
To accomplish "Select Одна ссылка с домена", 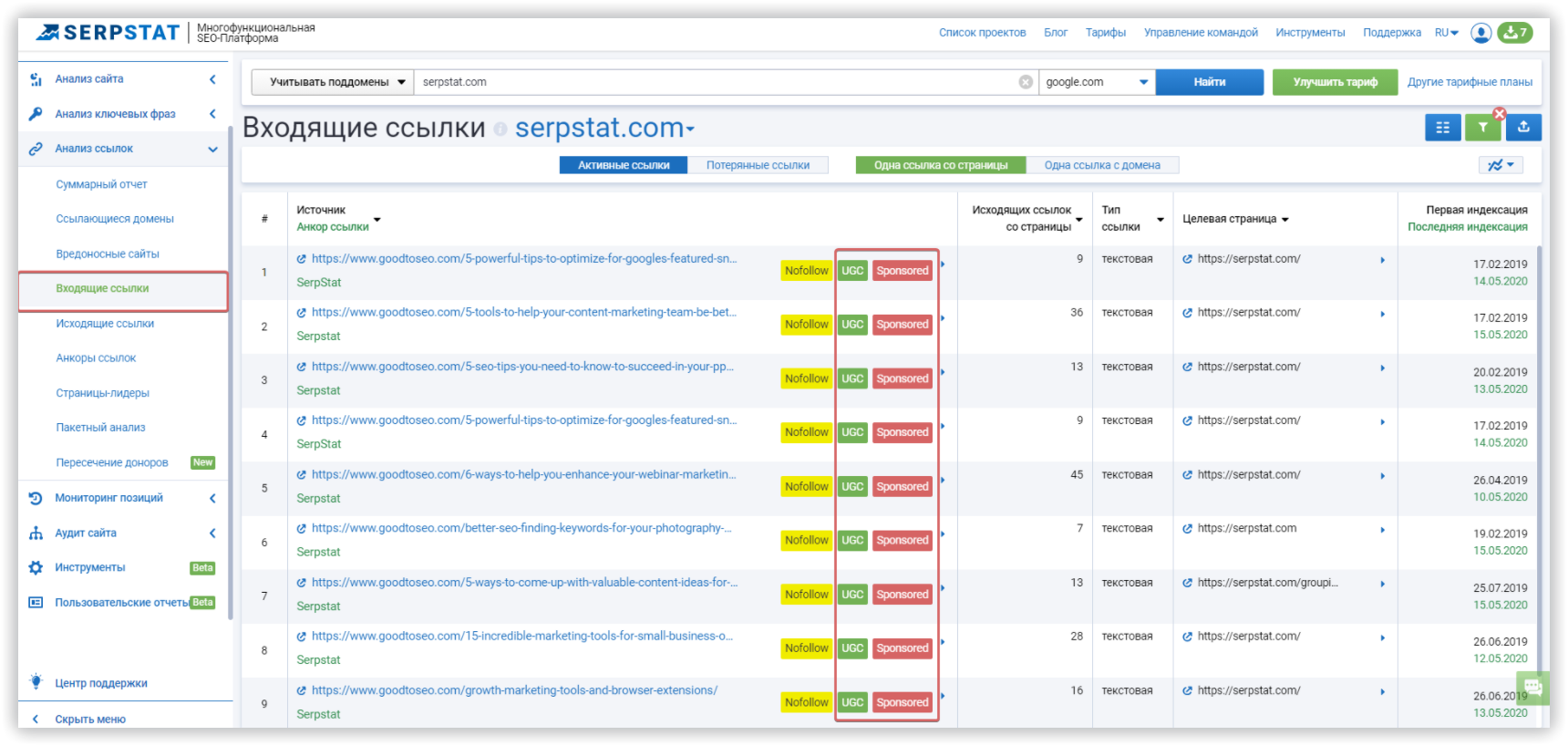I will pos(1102,165).
